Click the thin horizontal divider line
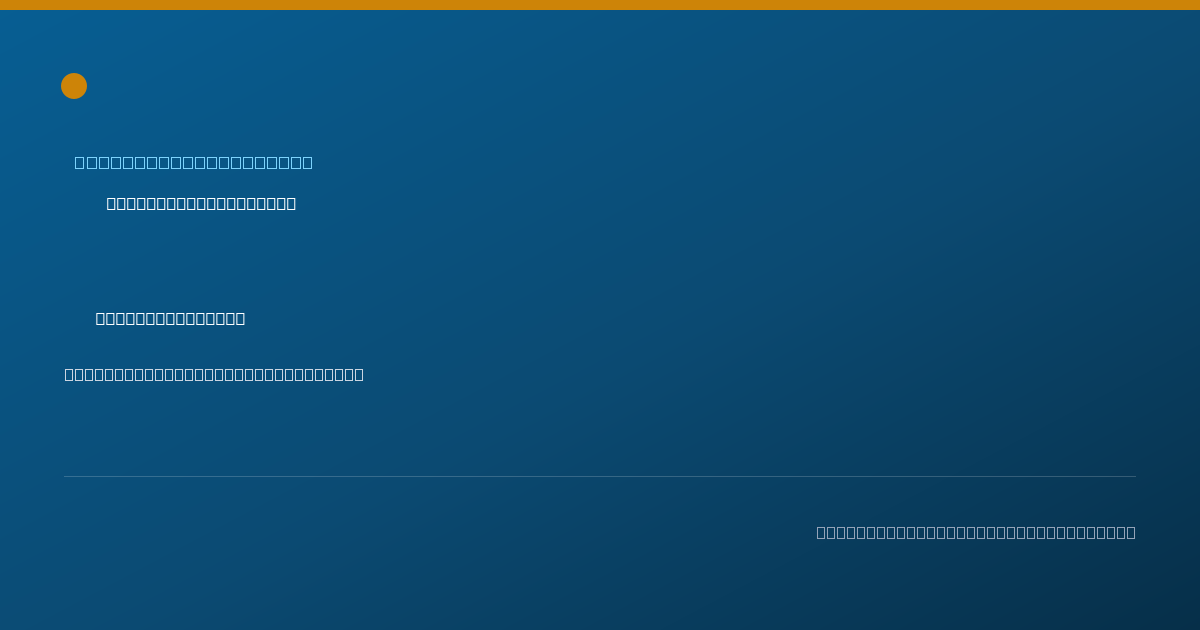This screenshot has width=1200, height=630. click(x=600, y=477)
